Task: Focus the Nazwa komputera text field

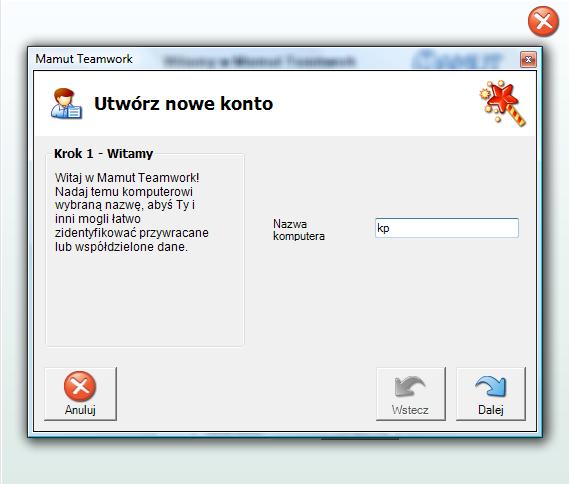Action: [447, 228]
